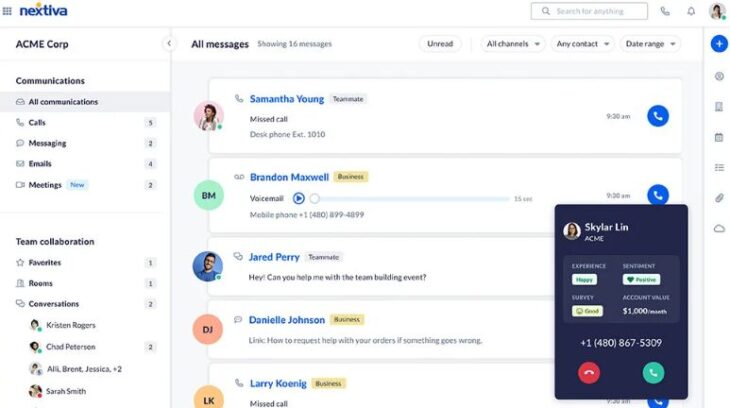Click the New badge next to Meetings
The image size is (730, 408).
(77, 185)
